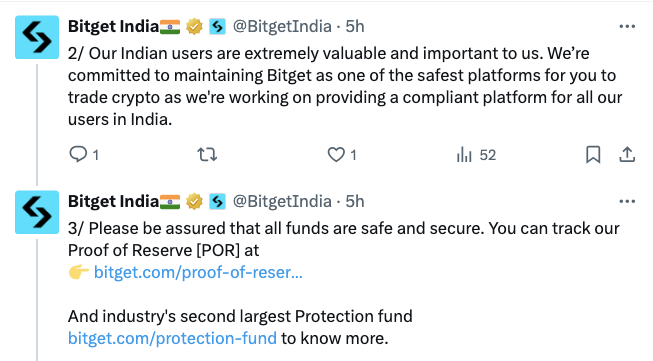653x361 pixels.
Task: Open more options menu on first tweet
Action: tap(627, 26)
